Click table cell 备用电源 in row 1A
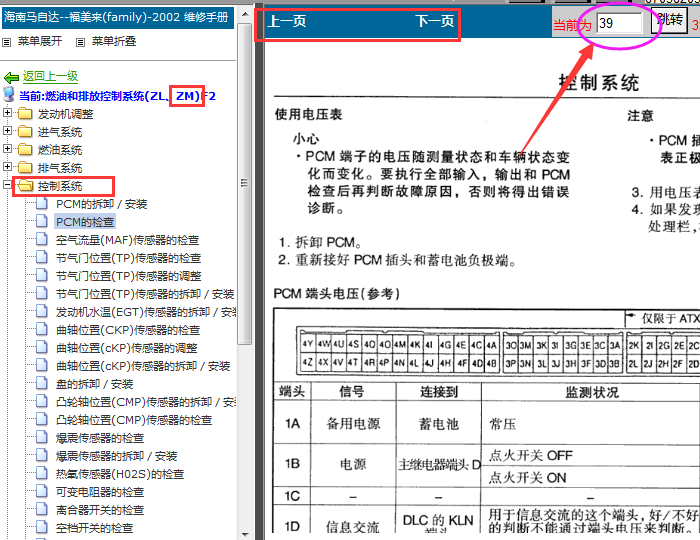700x540 pixels. 353,423
